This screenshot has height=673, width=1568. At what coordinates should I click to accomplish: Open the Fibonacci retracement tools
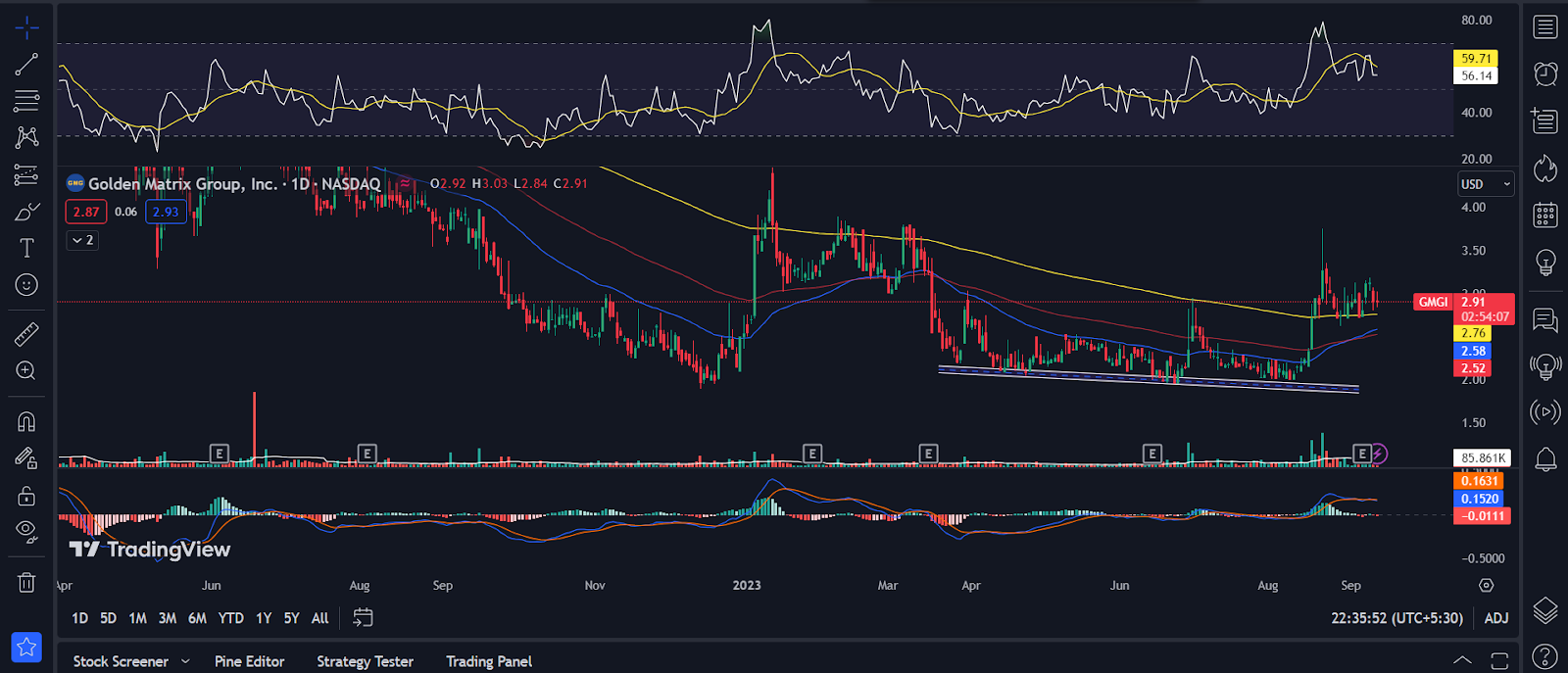pyautogui.click(x=26, y=100)
